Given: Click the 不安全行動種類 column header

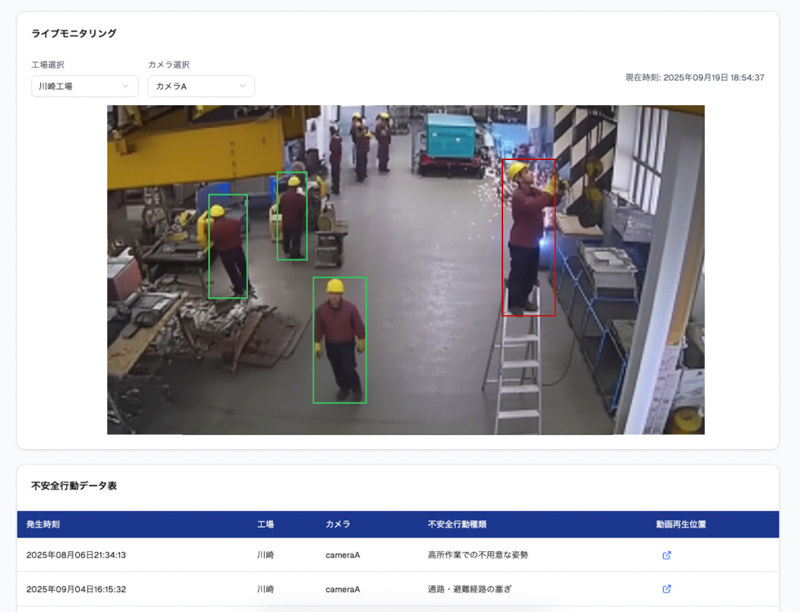Looking at the screenshot, I should (457, 524).
